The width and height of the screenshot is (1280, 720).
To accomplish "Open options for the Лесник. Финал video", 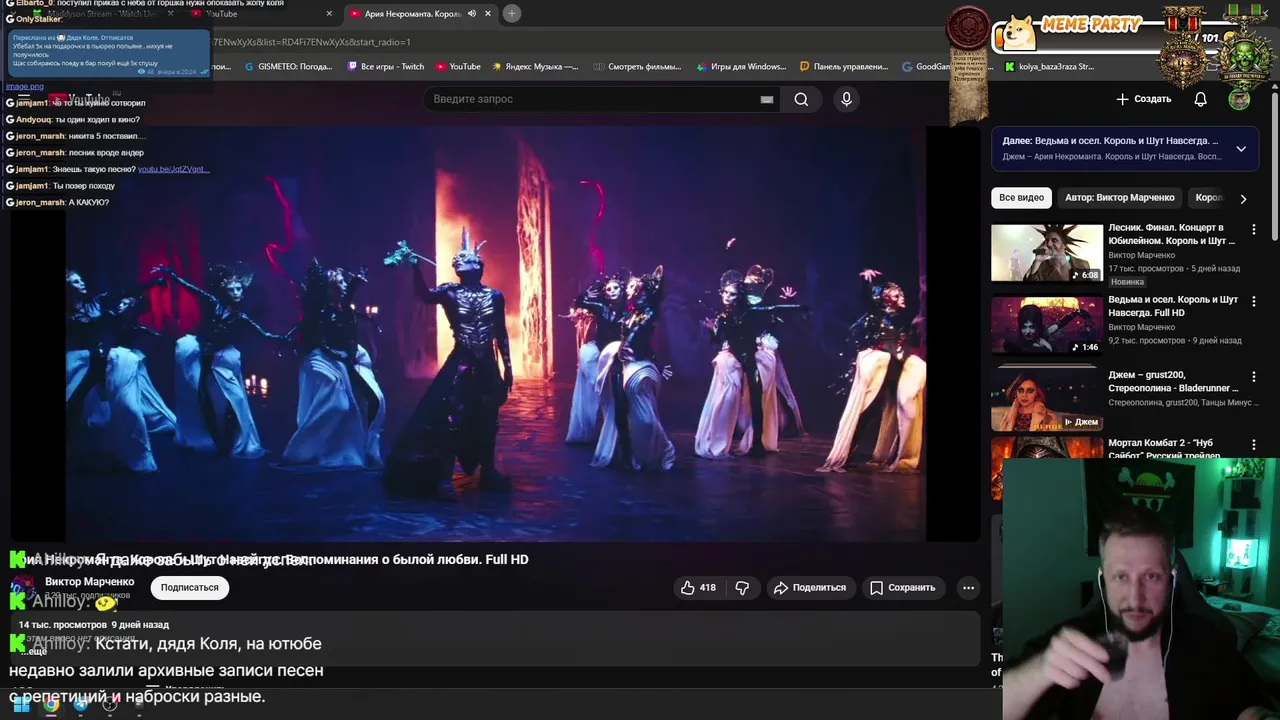I will [1254, 230].
